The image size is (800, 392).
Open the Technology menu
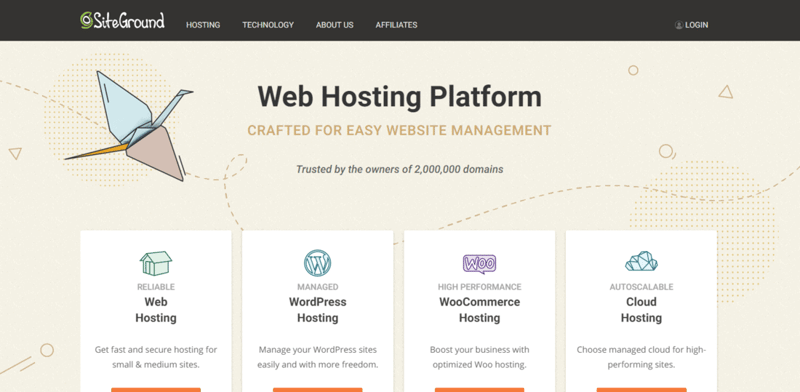pyautogui.click(x=268, y=25)
